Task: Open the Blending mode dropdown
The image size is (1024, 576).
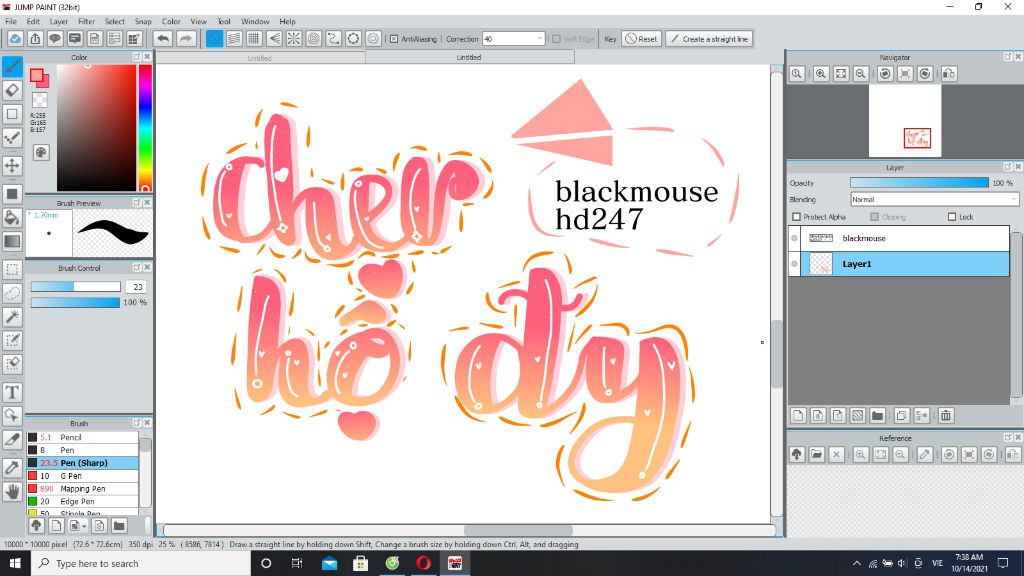Action: [x=934, y=199]
